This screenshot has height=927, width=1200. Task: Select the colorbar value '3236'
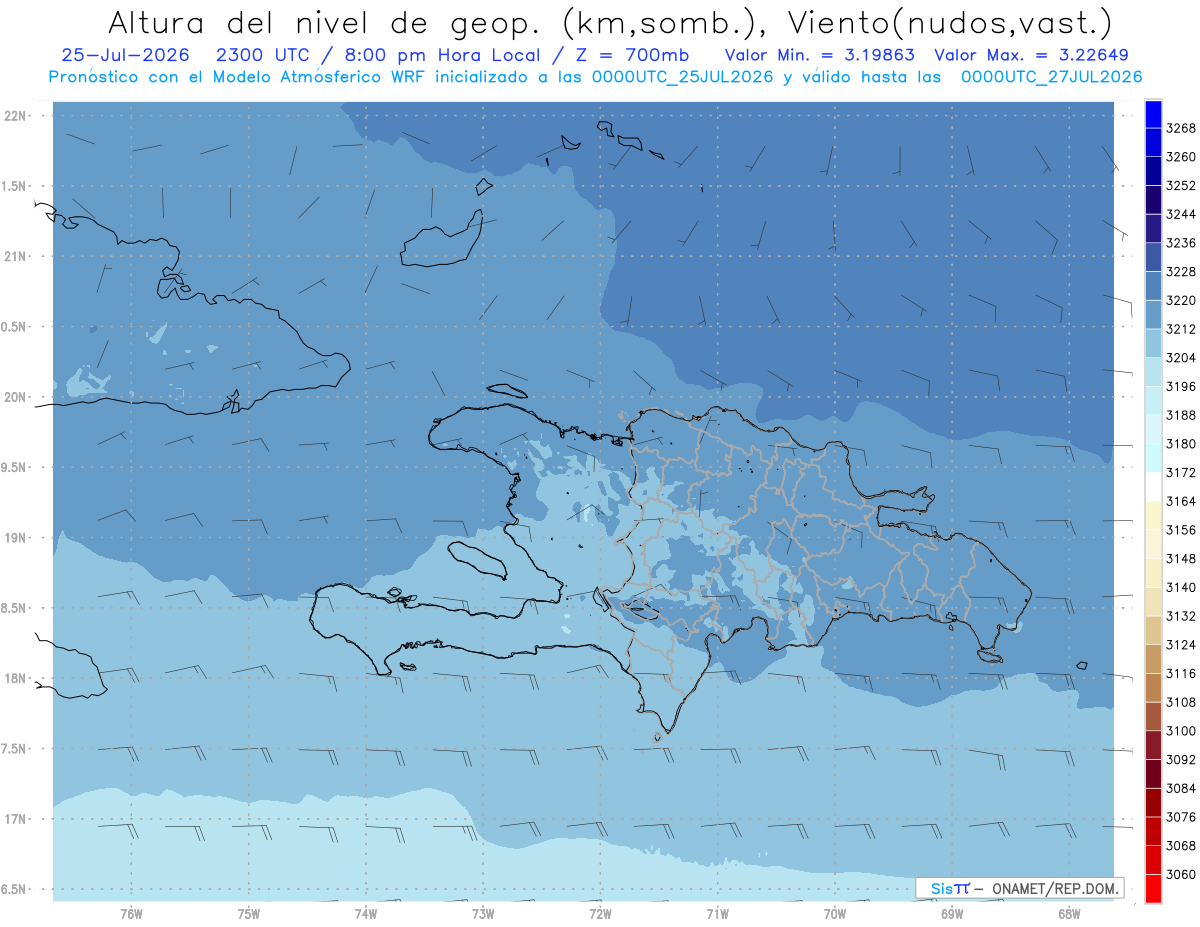(x=1180, y=243)
